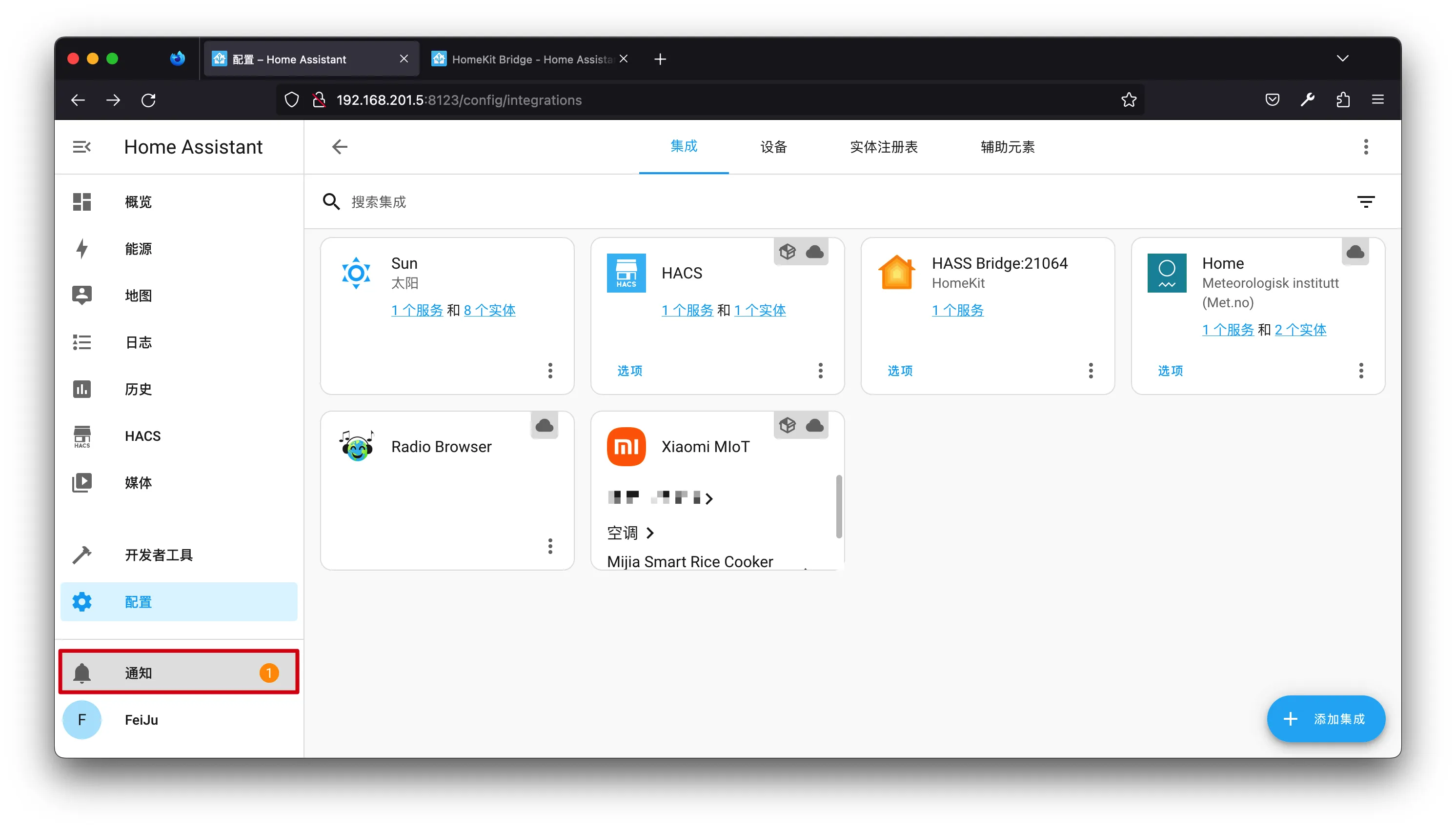Viewport: 1456px width, 830px height.
Task: Collapse the Home Assistant sidebar menu icon
Action: [81, 147]
